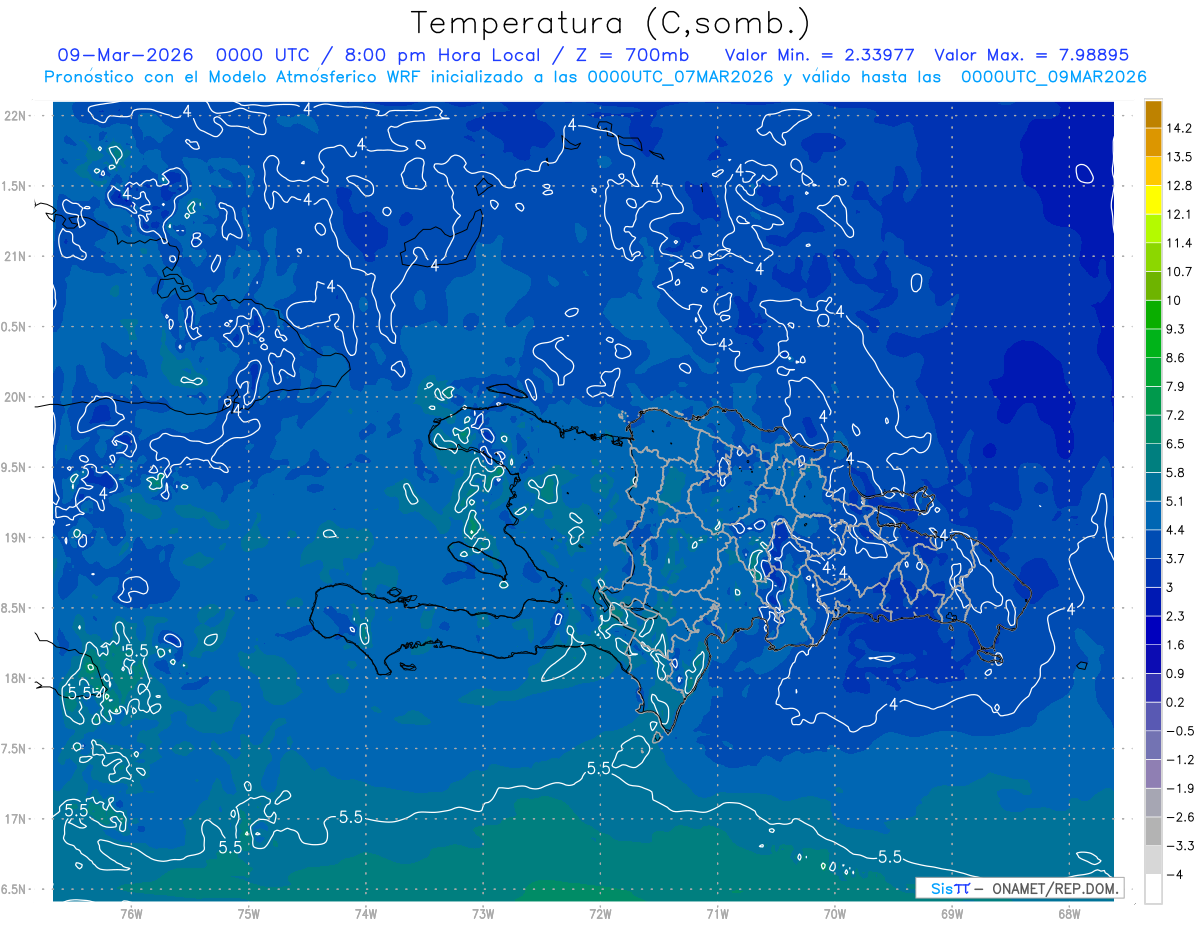1200x927 pixels.
Task: Click the -2.6 color bar label
Action: 1180,818
